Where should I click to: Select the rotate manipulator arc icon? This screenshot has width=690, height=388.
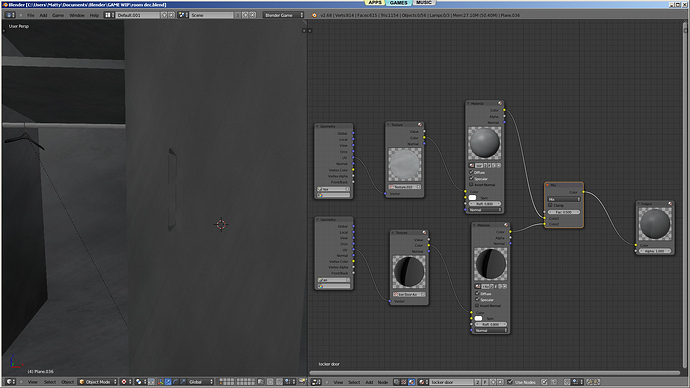pos(175,382)
